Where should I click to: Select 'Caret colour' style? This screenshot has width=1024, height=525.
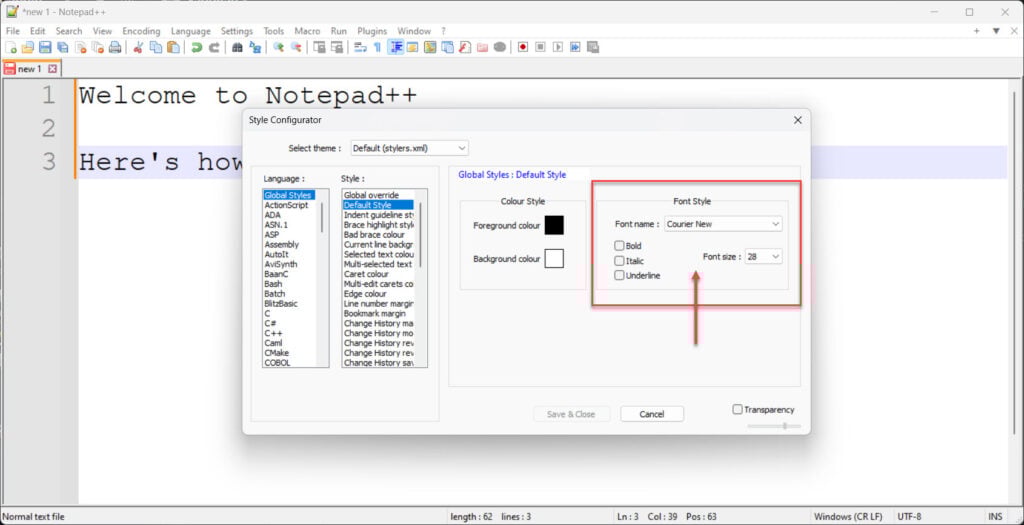(366, 274)
